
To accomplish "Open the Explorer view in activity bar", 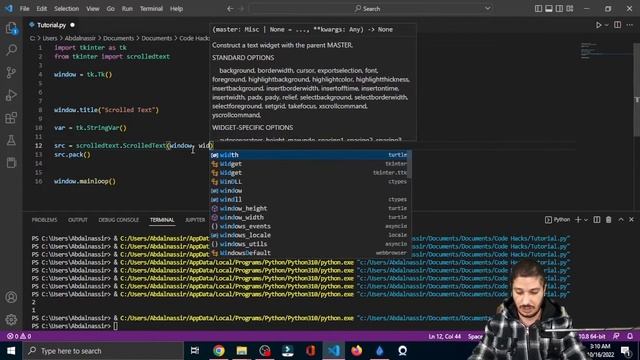I will [11, 29].
